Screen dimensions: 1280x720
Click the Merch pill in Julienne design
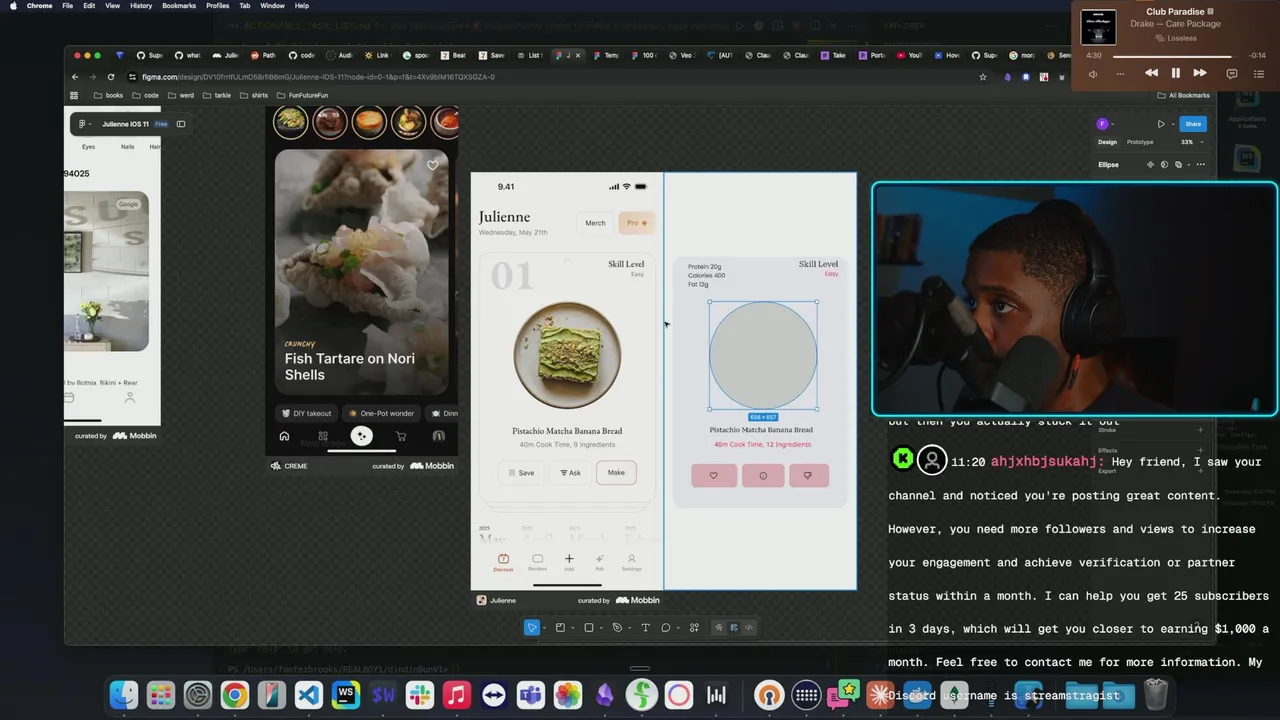[595, 223]
